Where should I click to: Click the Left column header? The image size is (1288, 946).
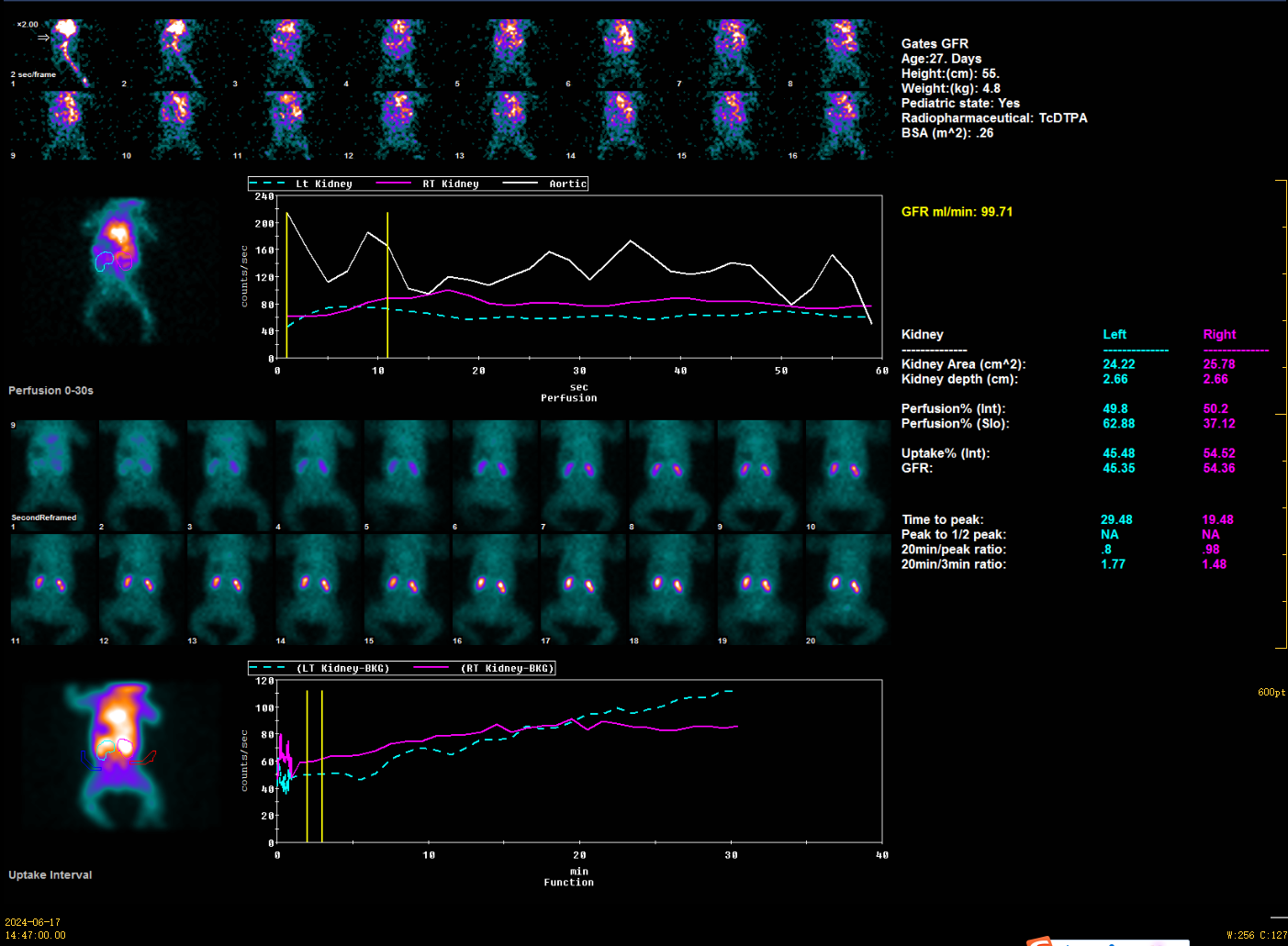(1114, 334)
